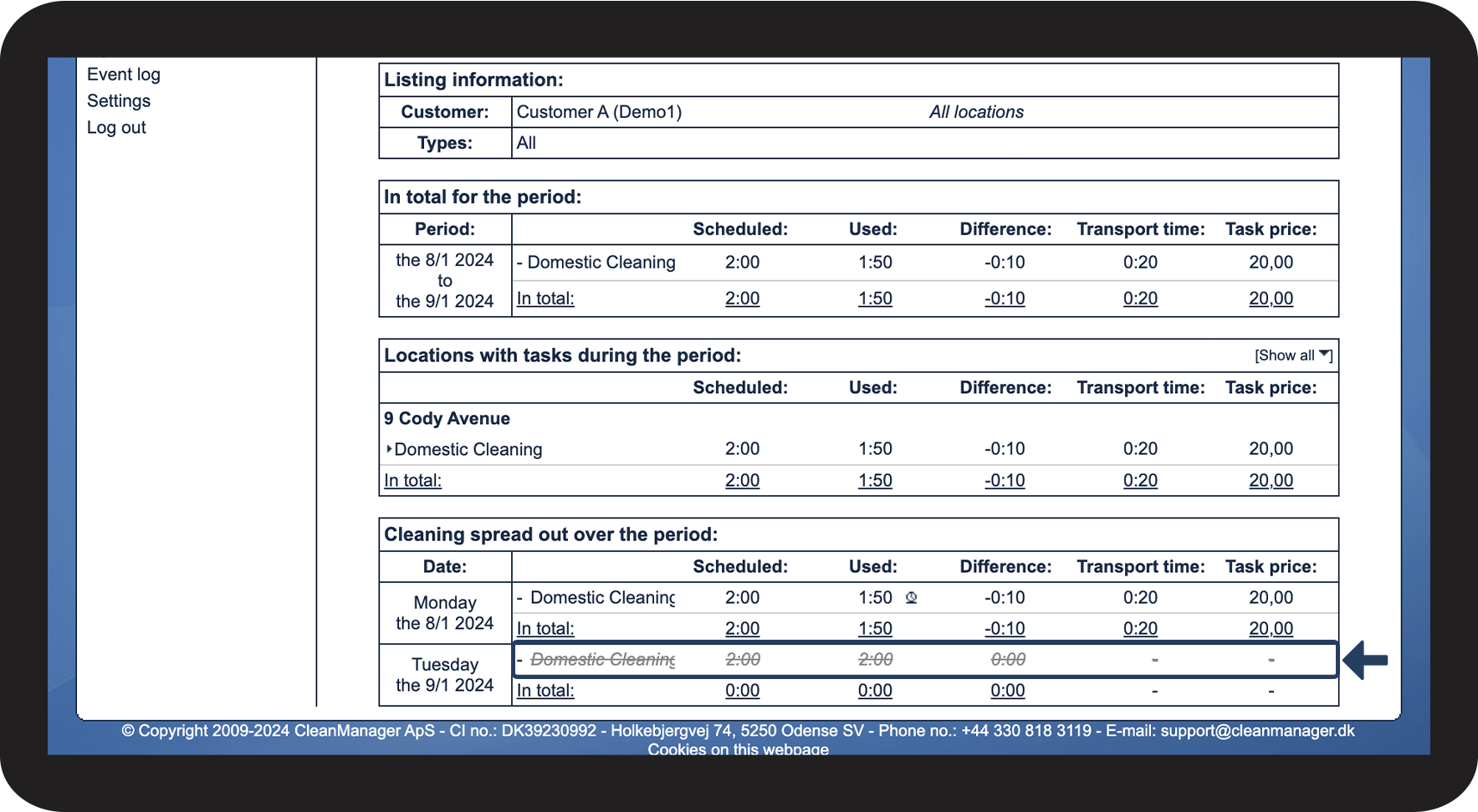Click Tuesday's struck-through used time 2:00
The image size is (1478, 812).
coord(875,660)
